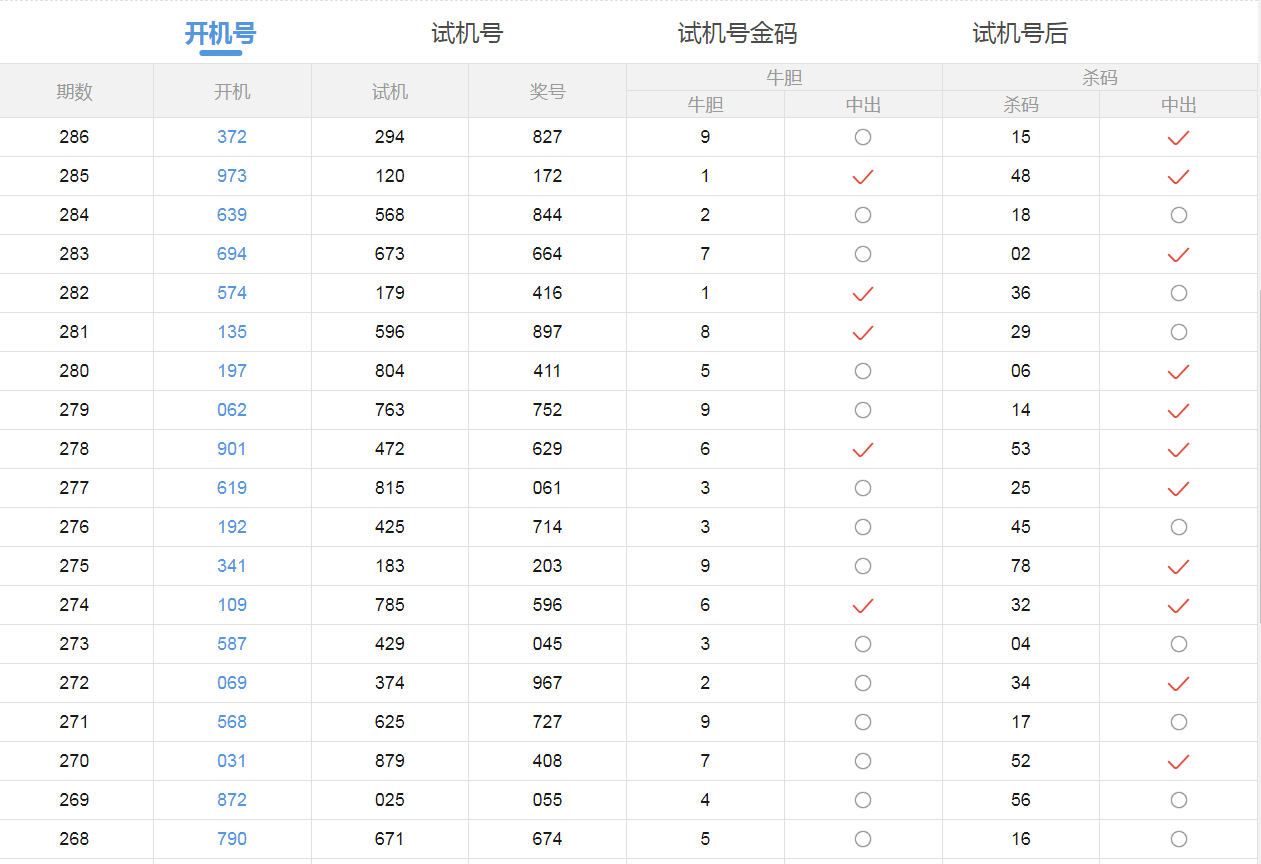
Task: Click the 杀码 checkmark in row 270
Action: [1178, 762]
